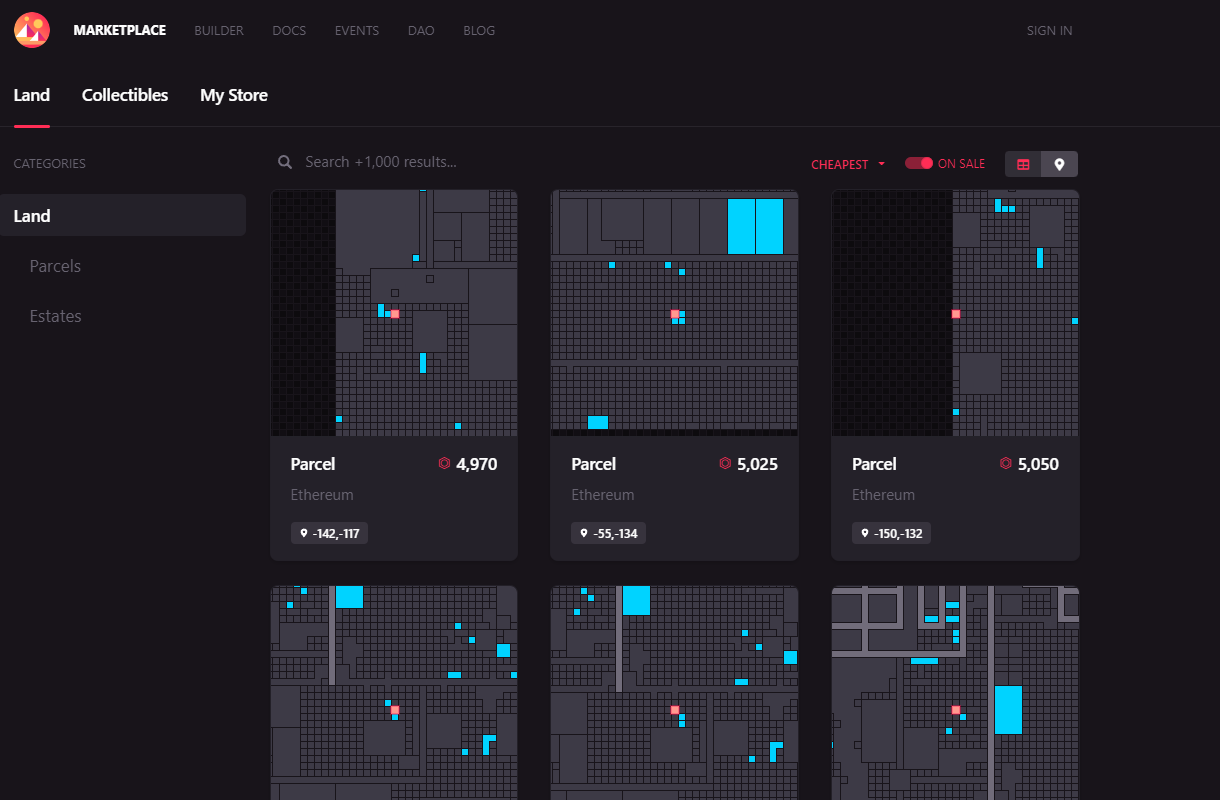Viewport: 1220px width, 800px height.
Task: Click the Land category entry
Action: click(x=32, y=215)
